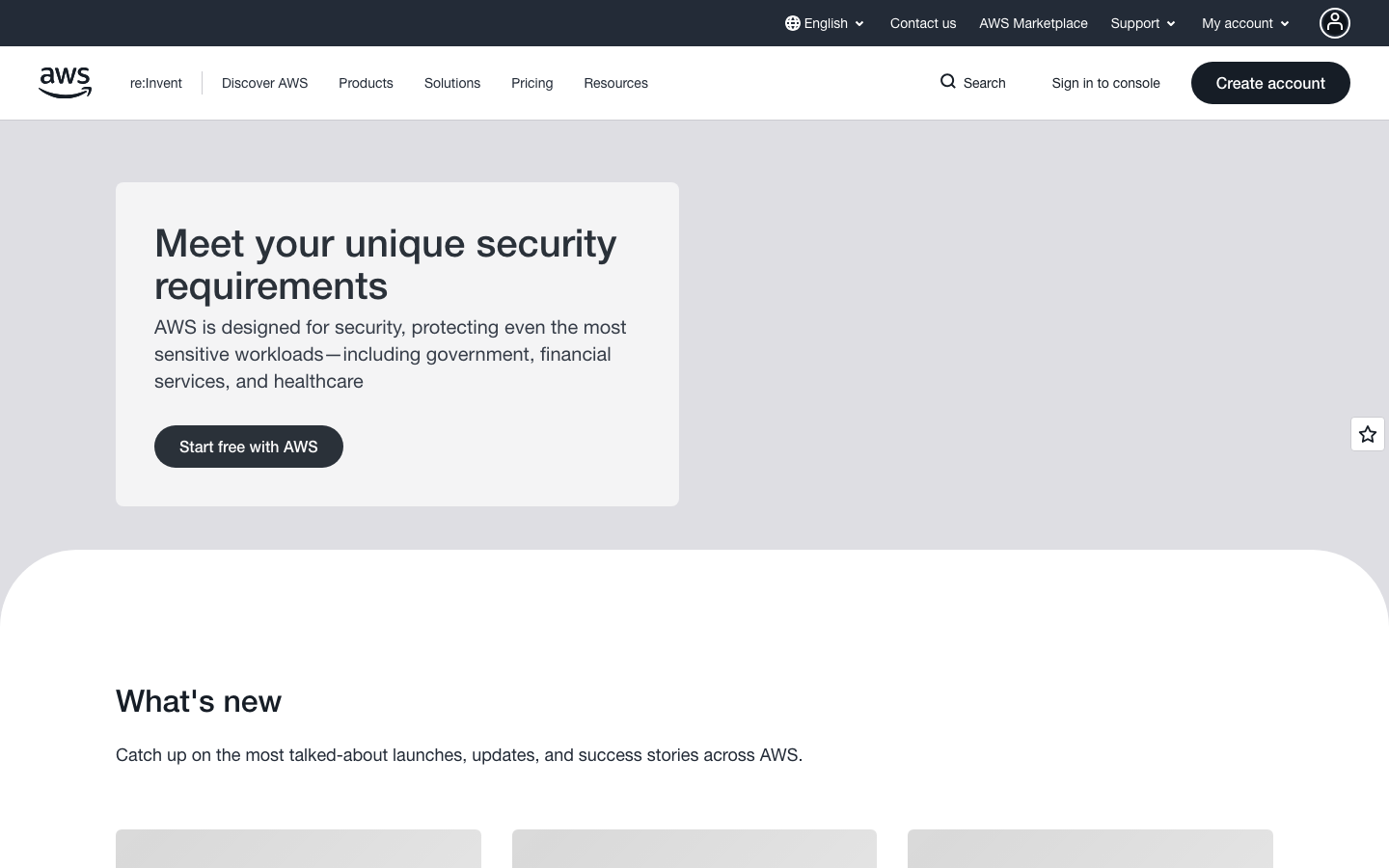Click the AWS logo
The image size is (1389, 868).
coord(65,83)
